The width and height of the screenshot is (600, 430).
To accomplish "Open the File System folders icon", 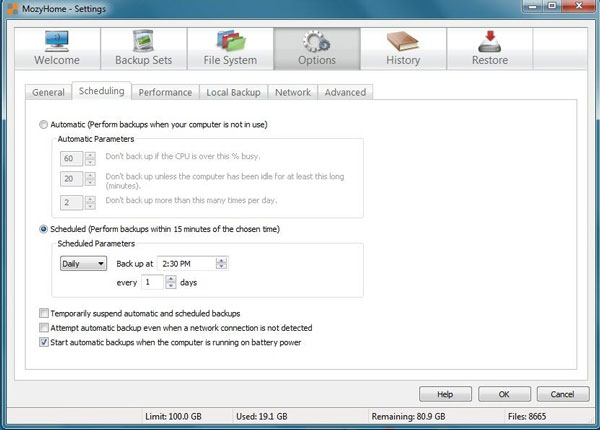I will tap(230, 41).
